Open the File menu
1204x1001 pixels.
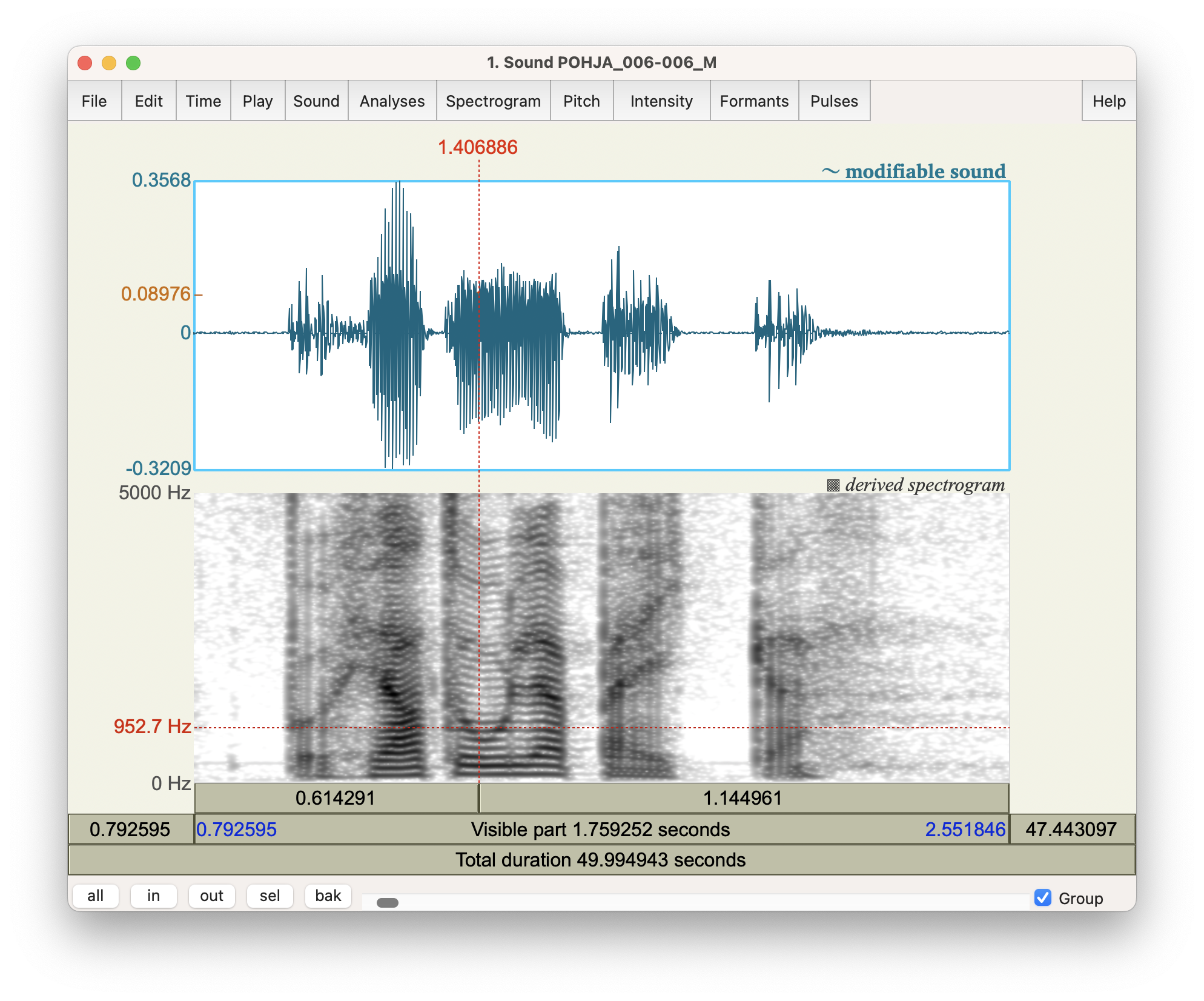point(94,101)
